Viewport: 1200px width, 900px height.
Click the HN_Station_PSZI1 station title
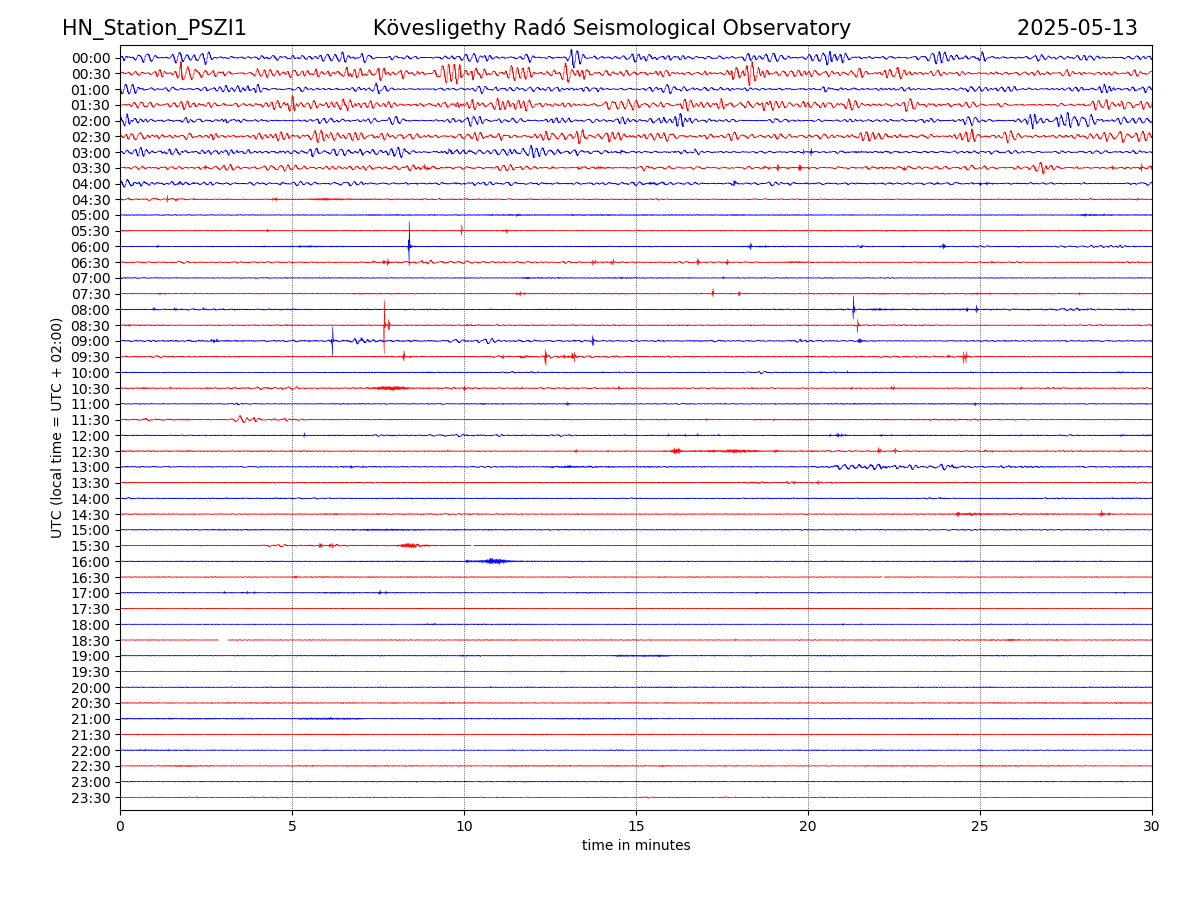(x=154, y=28)
